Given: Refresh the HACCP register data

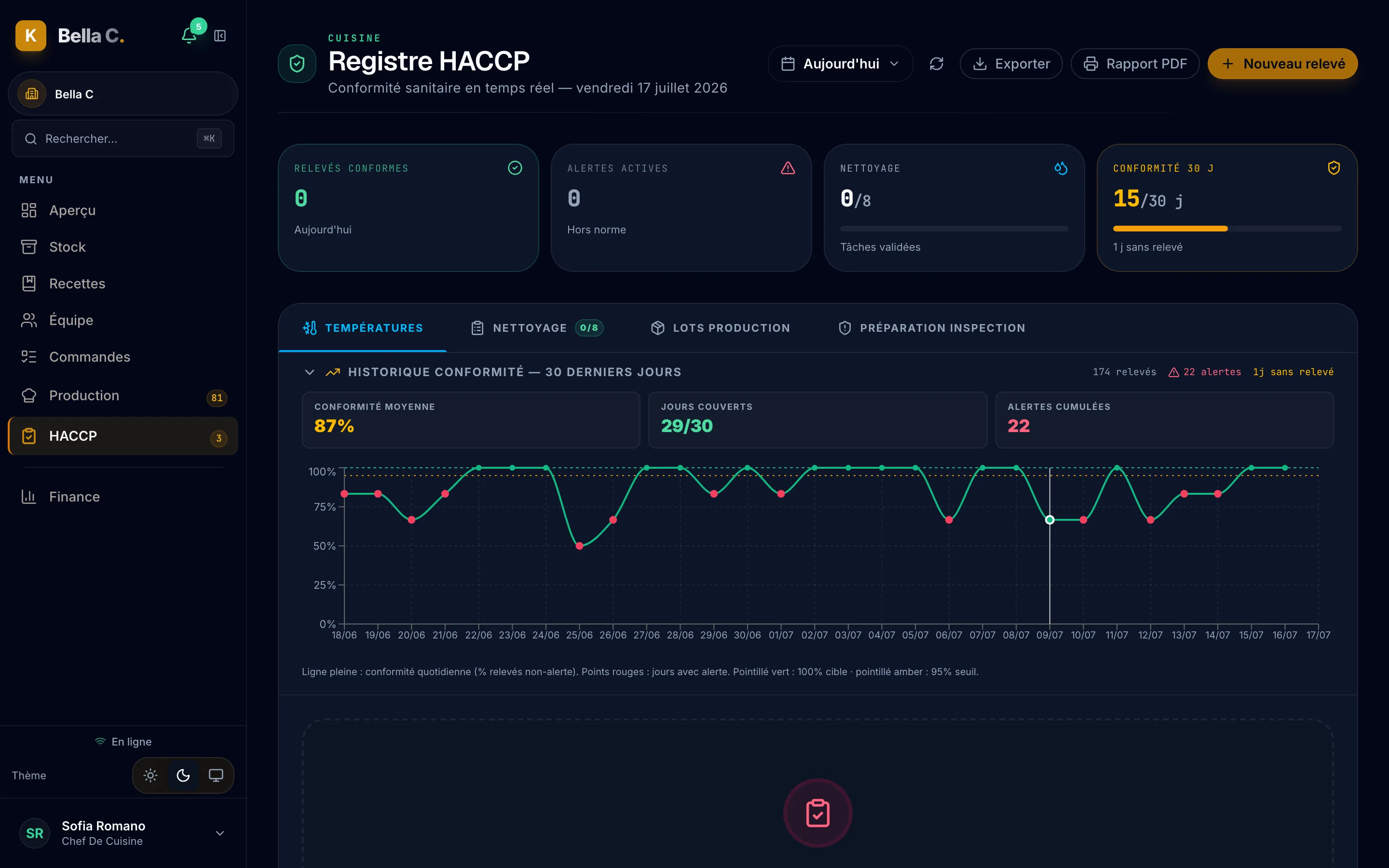Looking at the screenshot, I should click(x=936, y=64).
